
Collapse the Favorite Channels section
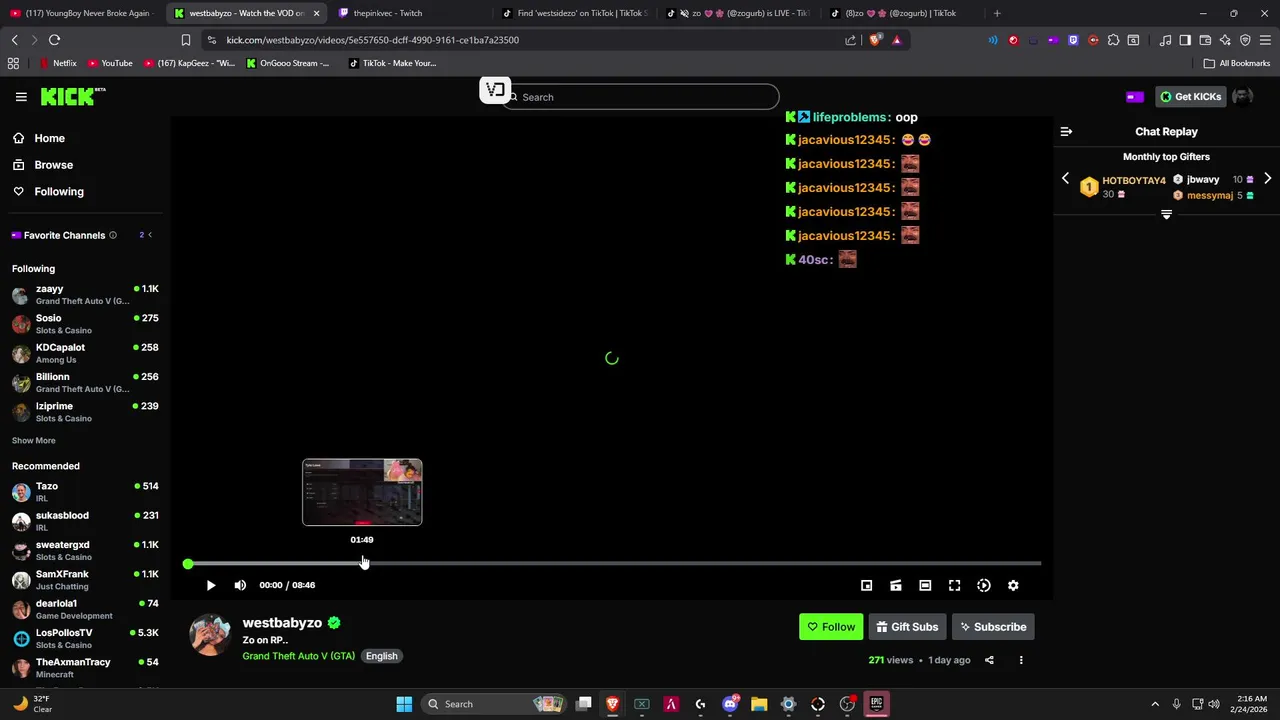(150, 235)
